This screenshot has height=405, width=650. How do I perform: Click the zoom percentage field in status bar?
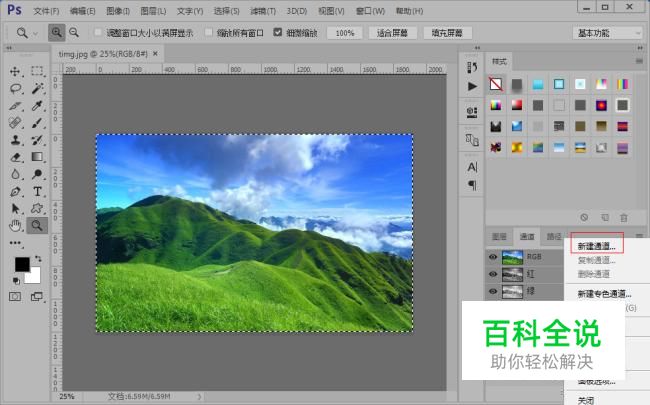pyautogui.click(x=67, y=396)
